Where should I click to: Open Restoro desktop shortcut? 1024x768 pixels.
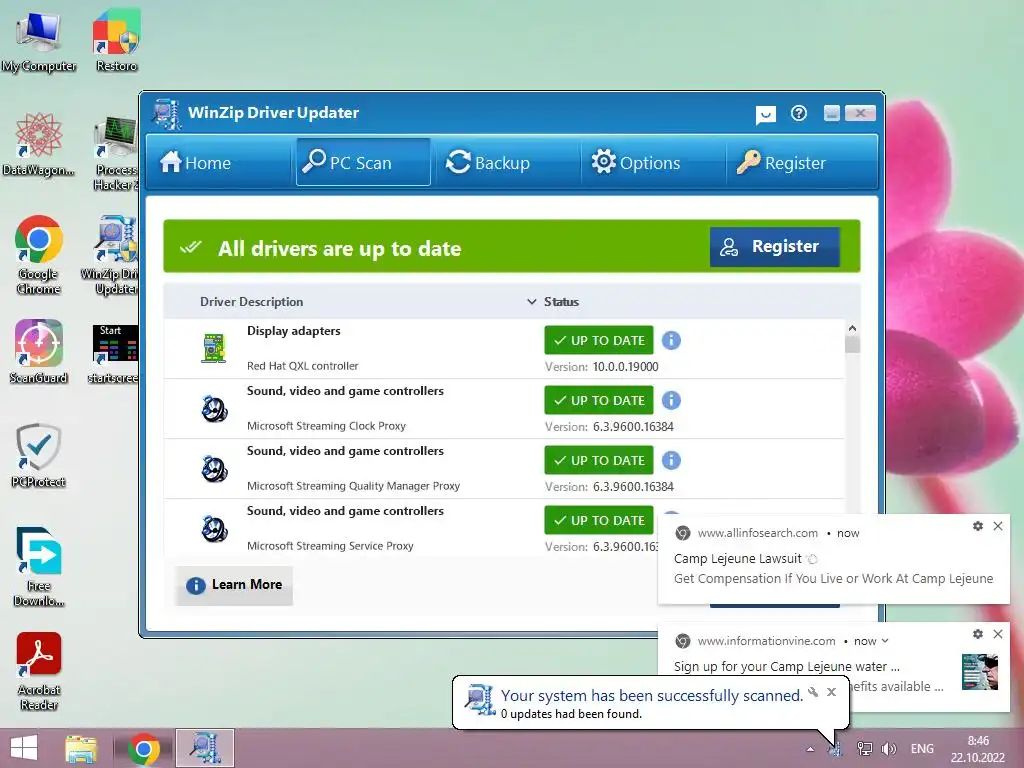point(116,40)
